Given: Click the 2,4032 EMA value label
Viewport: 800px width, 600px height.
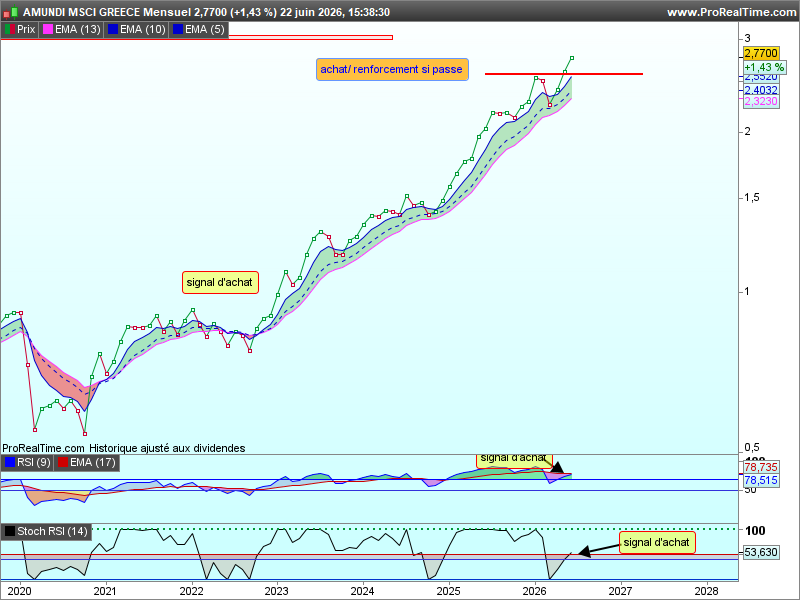Looking at the screenshot, I should [761, 90].
